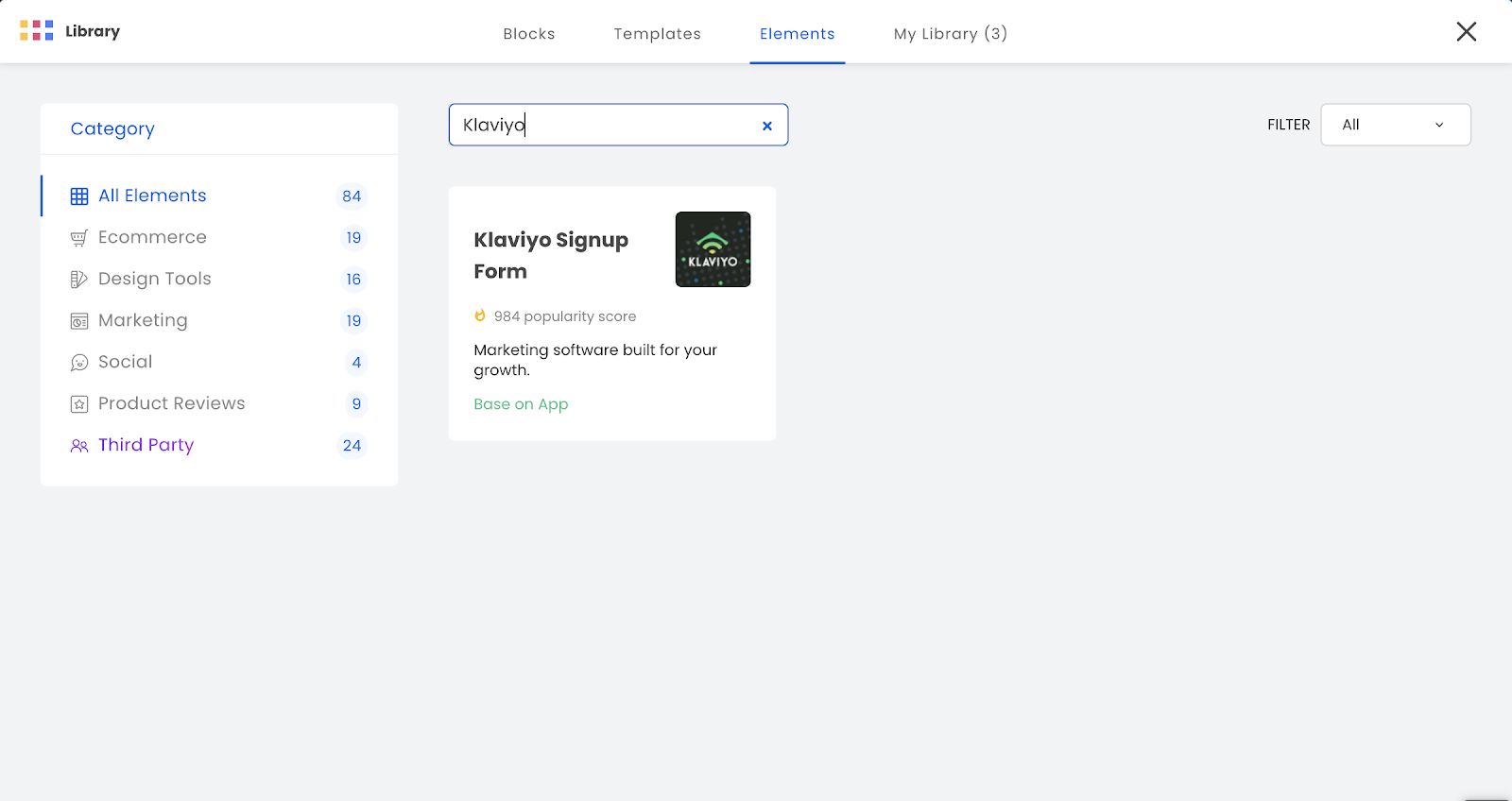
Task: Select All Elements category
Action: [x=219, y=196]
